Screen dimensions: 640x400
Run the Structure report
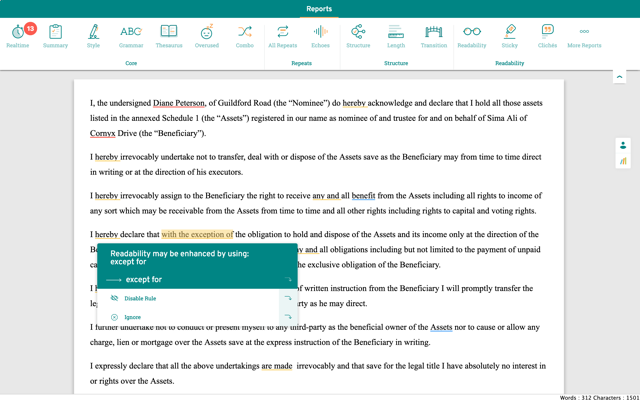pyautogui.click(x=358, y=36)
